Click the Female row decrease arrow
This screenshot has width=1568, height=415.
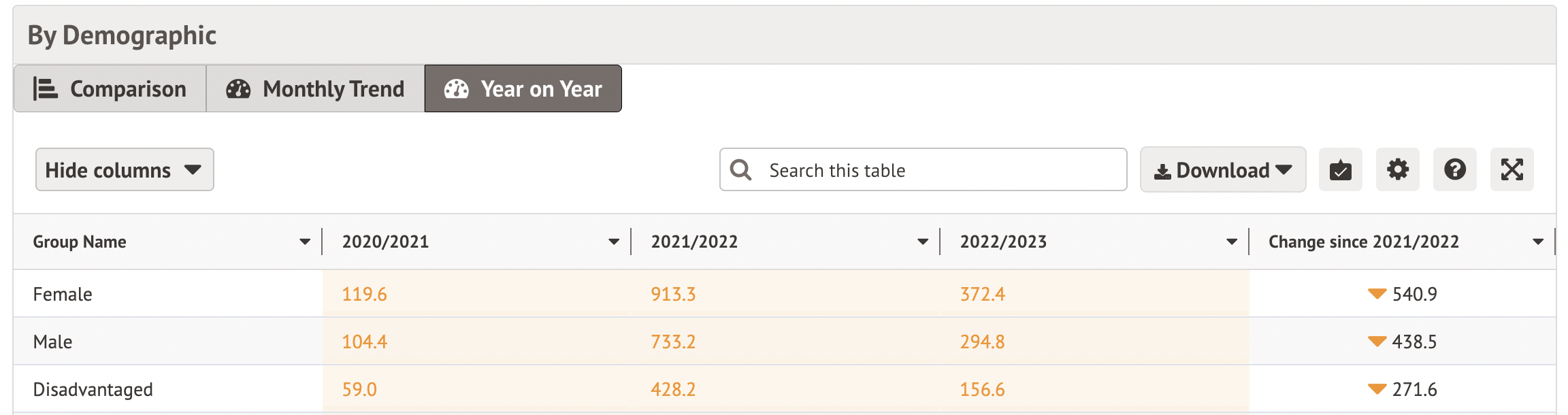tap(1377, 294)
